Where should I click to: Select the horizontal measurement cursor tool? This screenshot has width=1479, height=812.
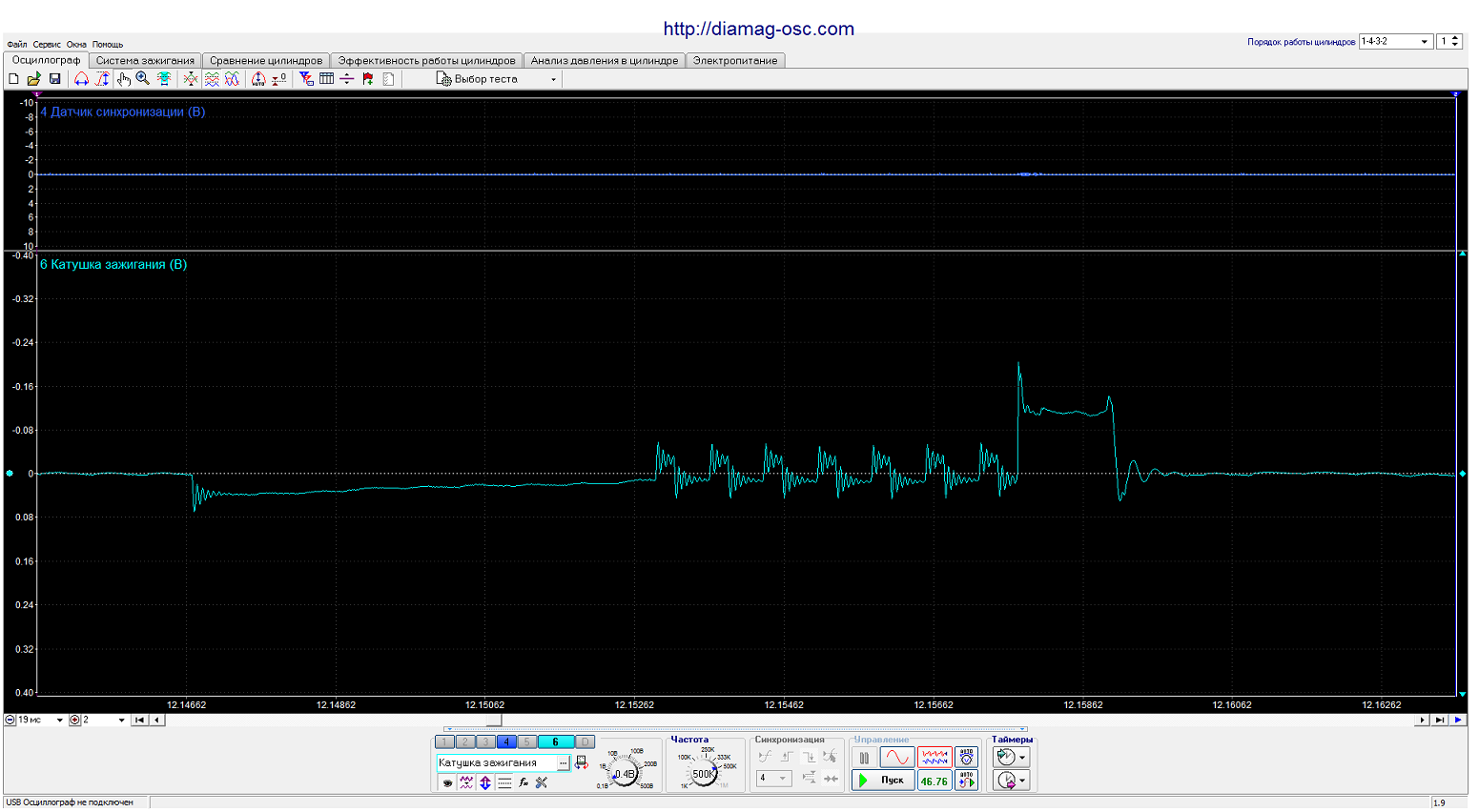81,79
